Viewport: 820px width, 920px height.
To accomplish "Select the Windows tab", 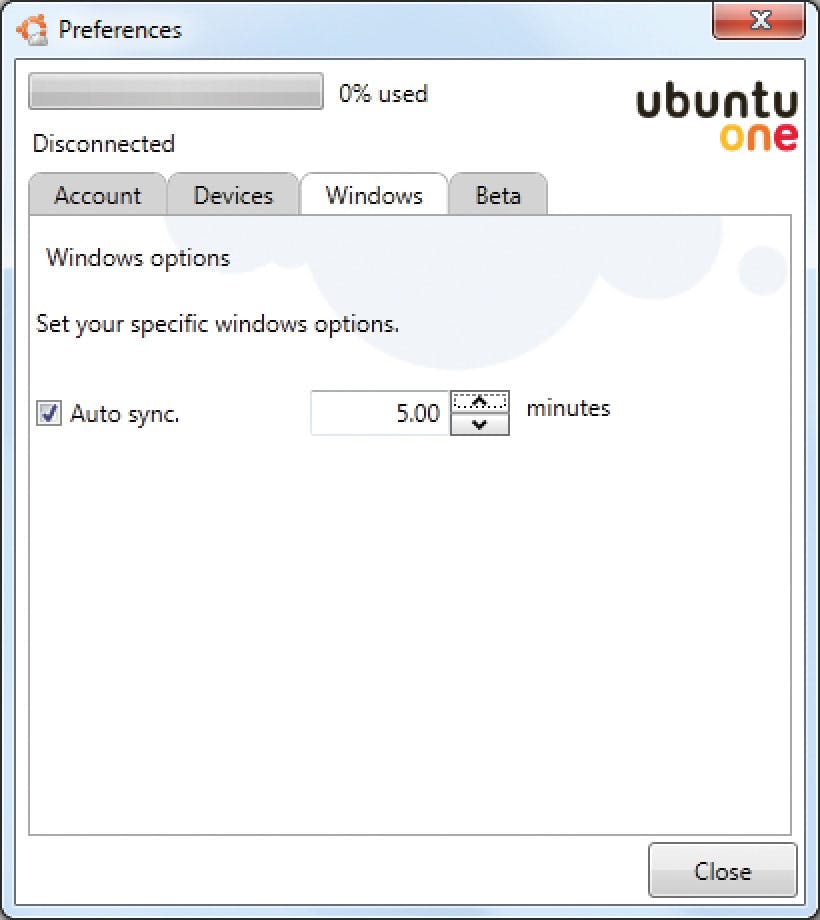I will click(374, 195).
